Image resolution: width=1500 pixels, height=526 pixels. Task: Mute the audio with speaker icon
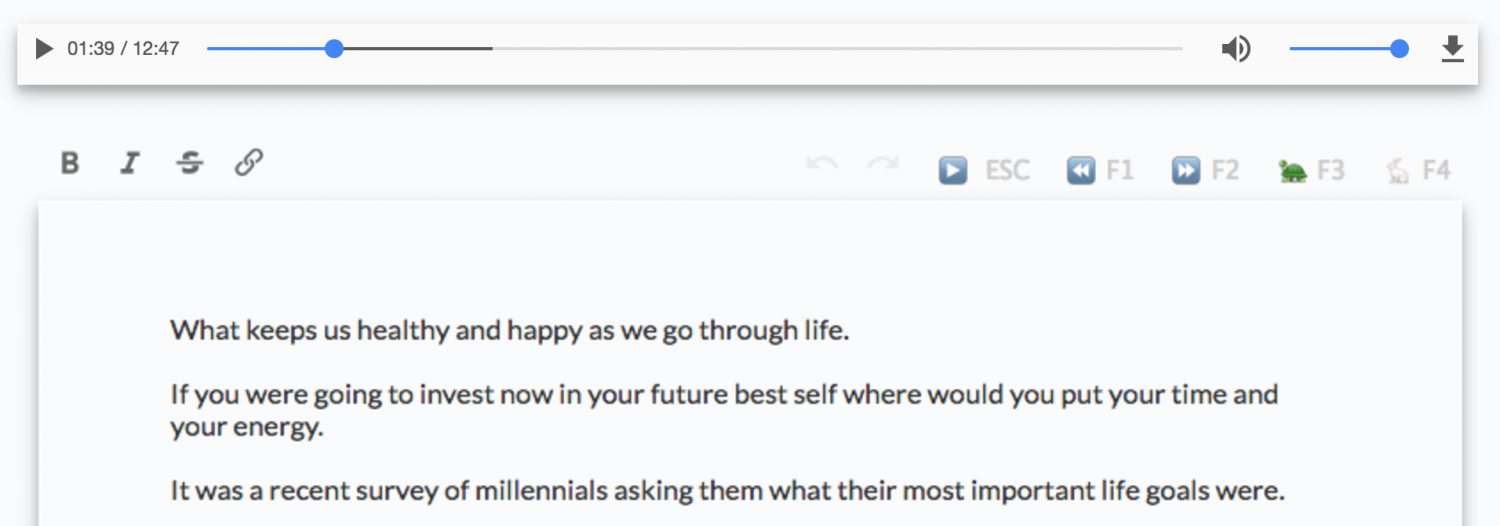point(1236,48)
